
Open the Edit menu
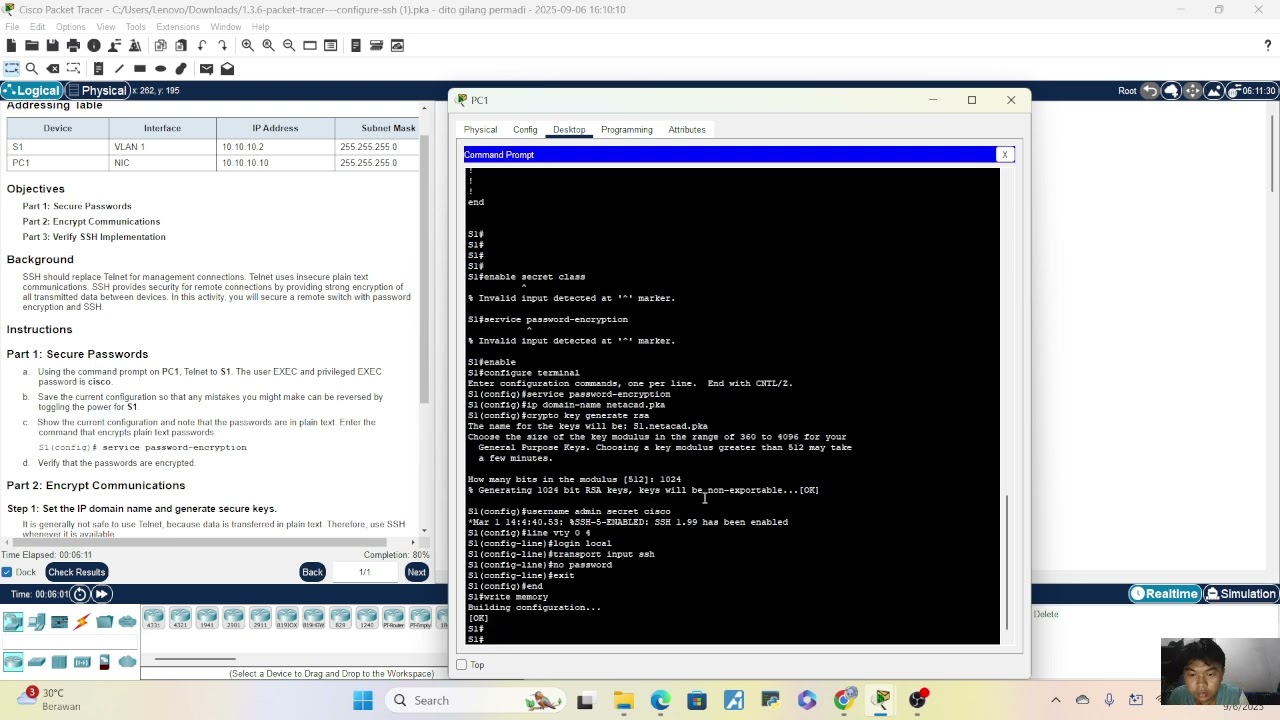pos(37,27)
